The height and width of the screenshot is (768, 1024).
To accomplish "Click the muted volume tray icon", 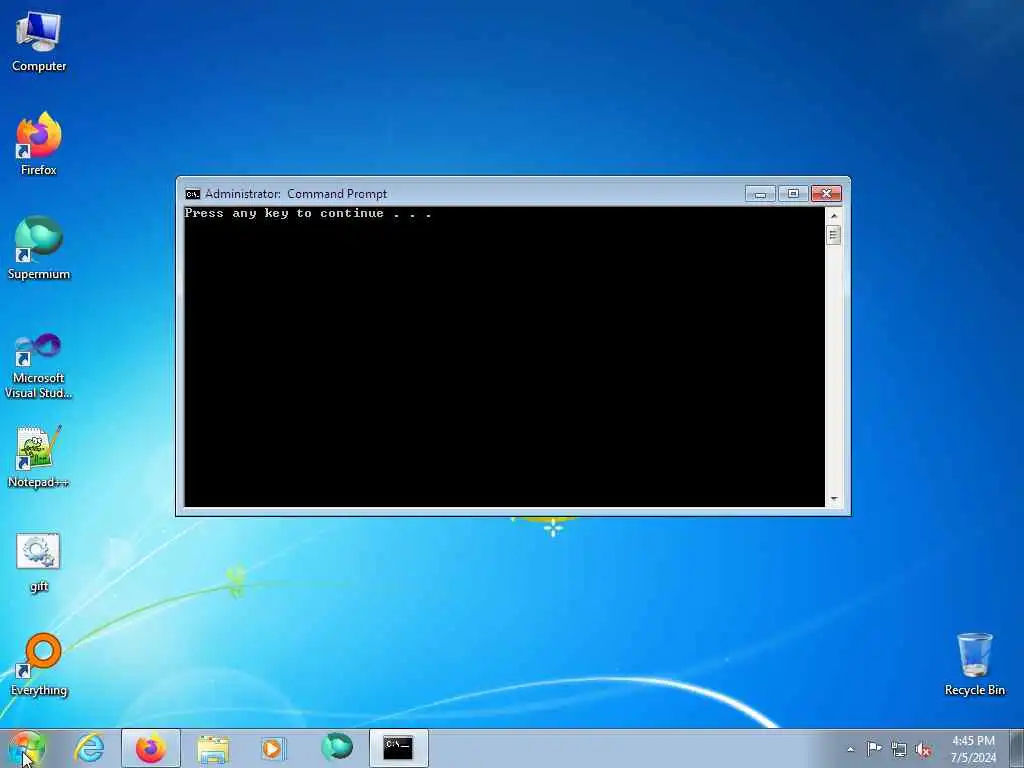I will click(x=923, y=750).
